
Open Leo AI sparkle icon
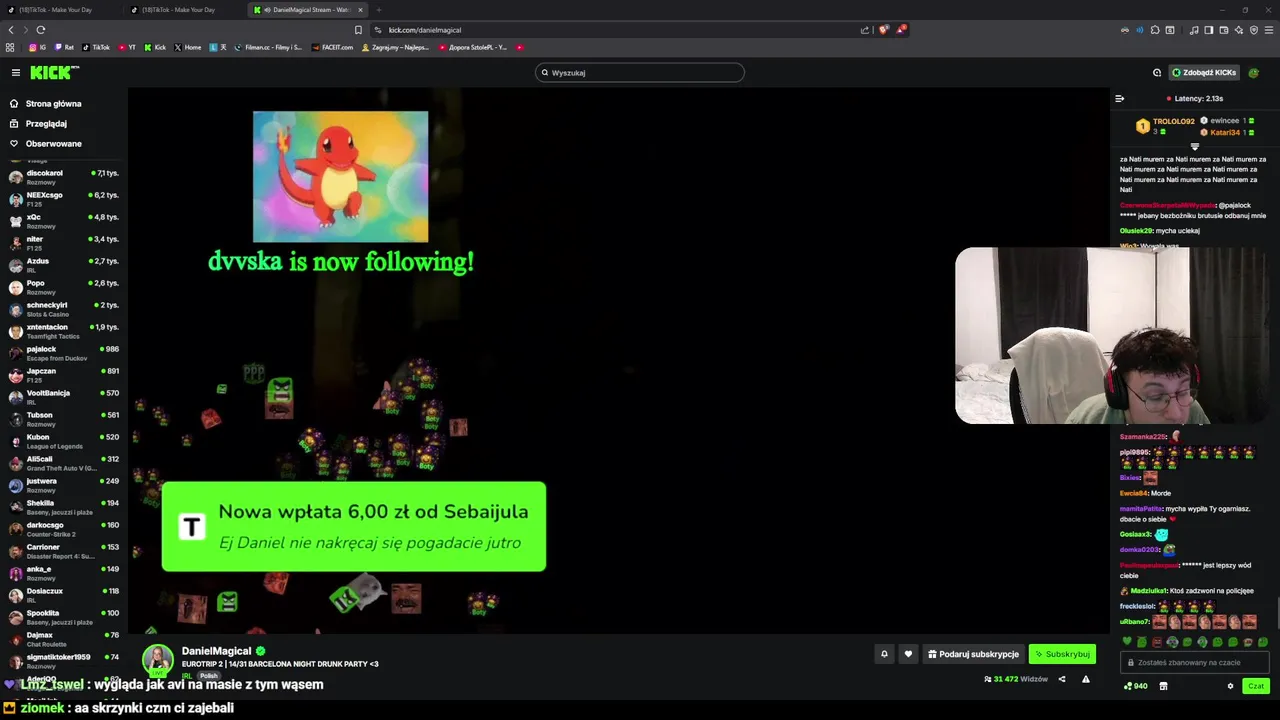click(1239, 30)
